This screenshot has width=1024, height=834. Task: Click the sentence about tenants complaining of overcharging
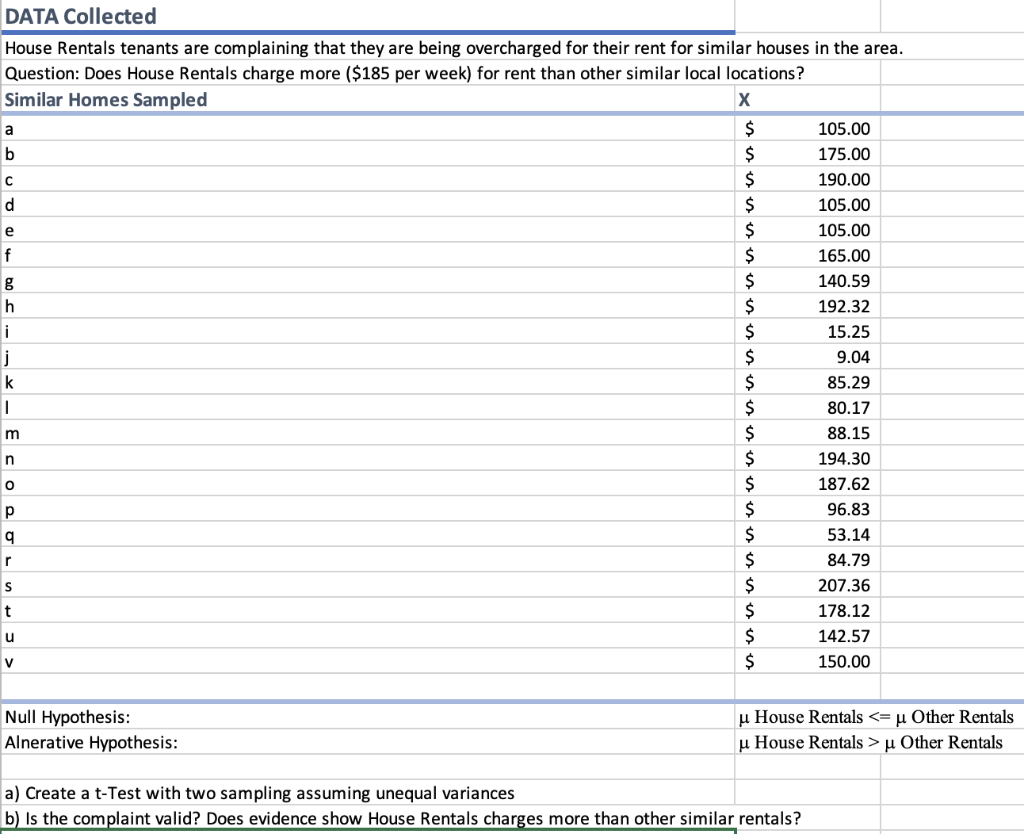(x=454, y=48)
